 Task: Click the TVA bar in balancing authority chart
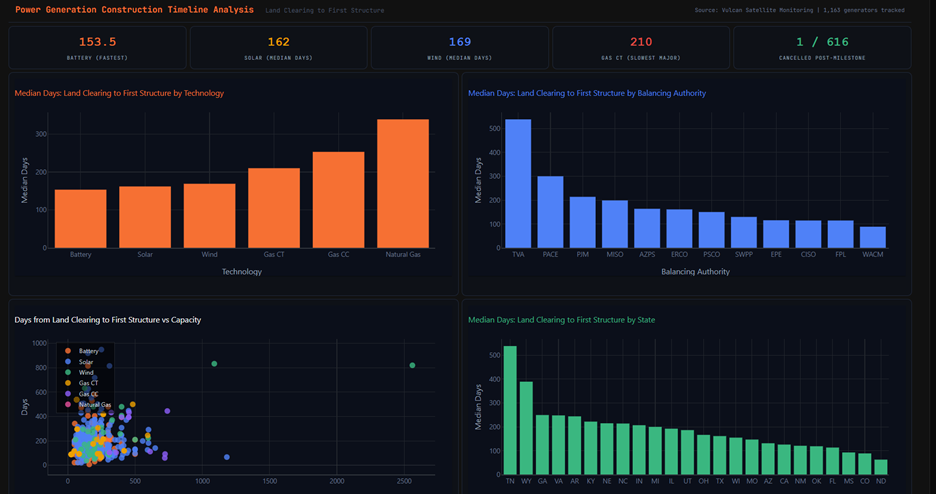[518, 184]
